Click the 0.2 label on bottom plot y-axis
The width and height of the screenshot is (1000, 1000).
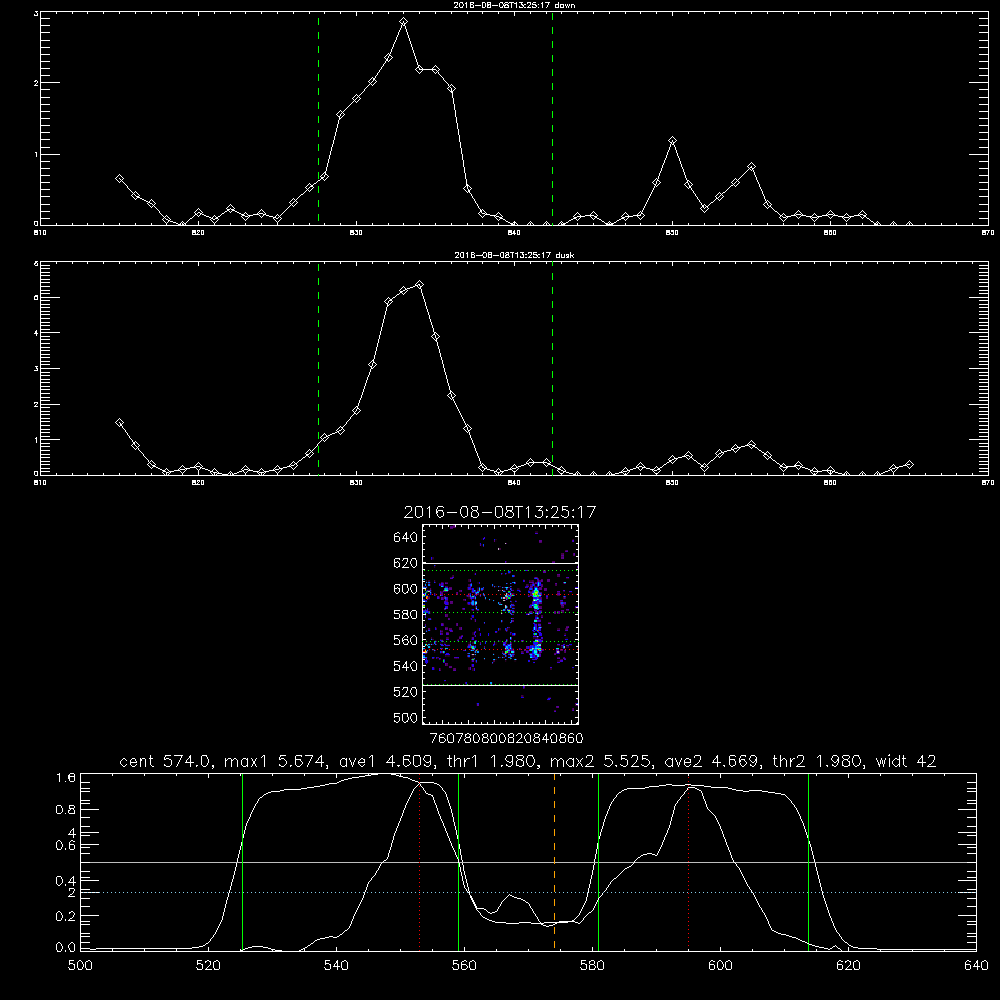click(x=66, y=916)
